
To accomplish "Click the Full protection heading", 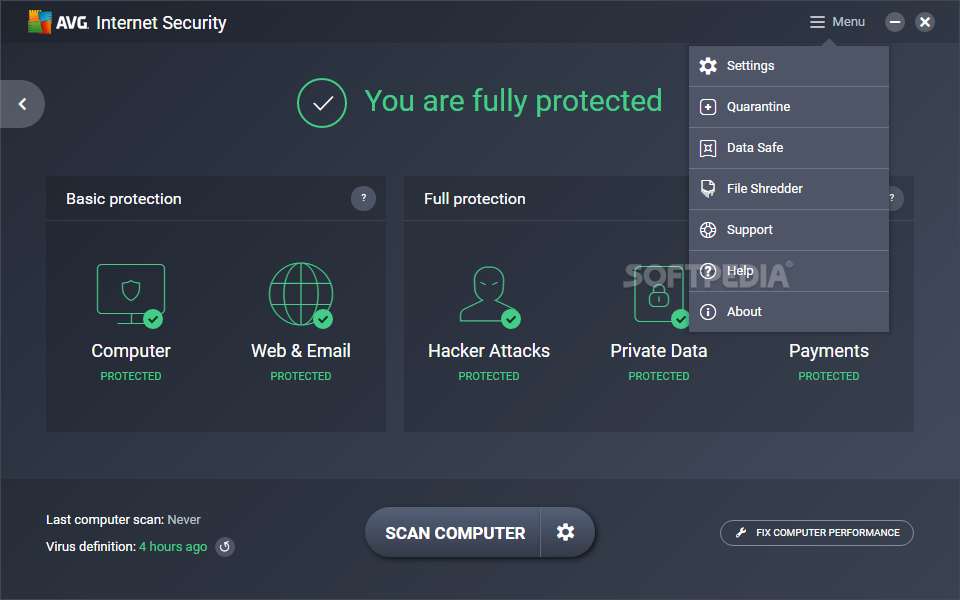I will point(474,199).
